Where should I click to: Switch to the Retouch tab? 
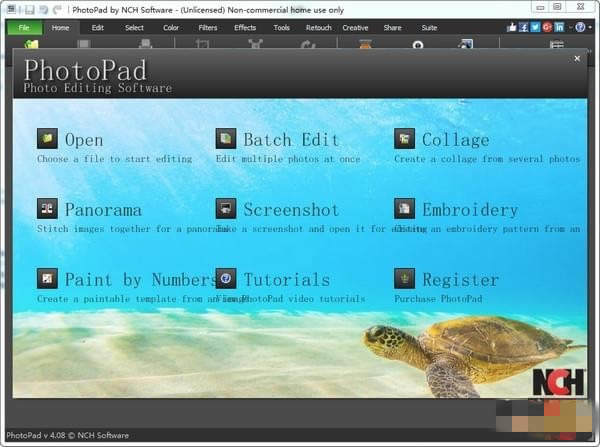[x=318, y=28]
